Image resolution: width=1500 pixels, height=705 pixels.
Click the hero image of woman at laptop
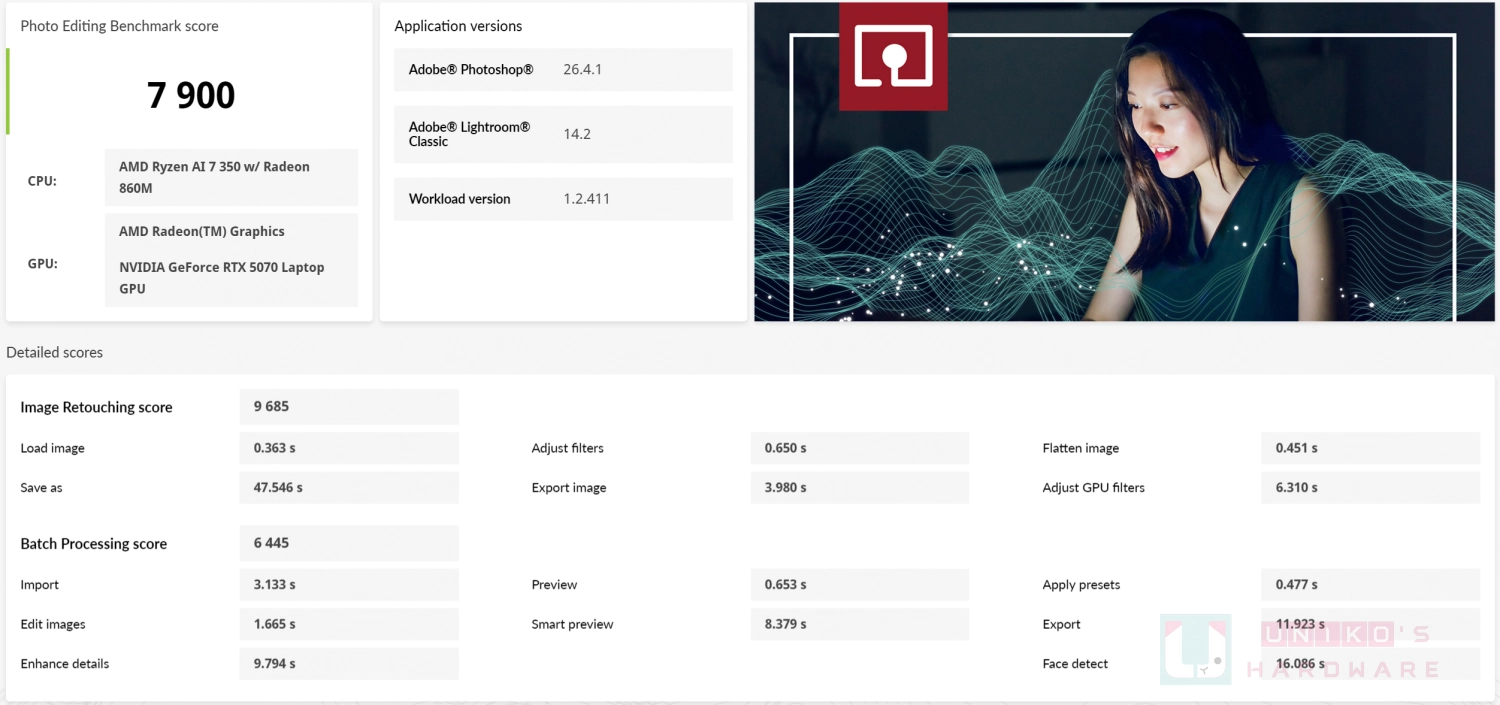1124,162
